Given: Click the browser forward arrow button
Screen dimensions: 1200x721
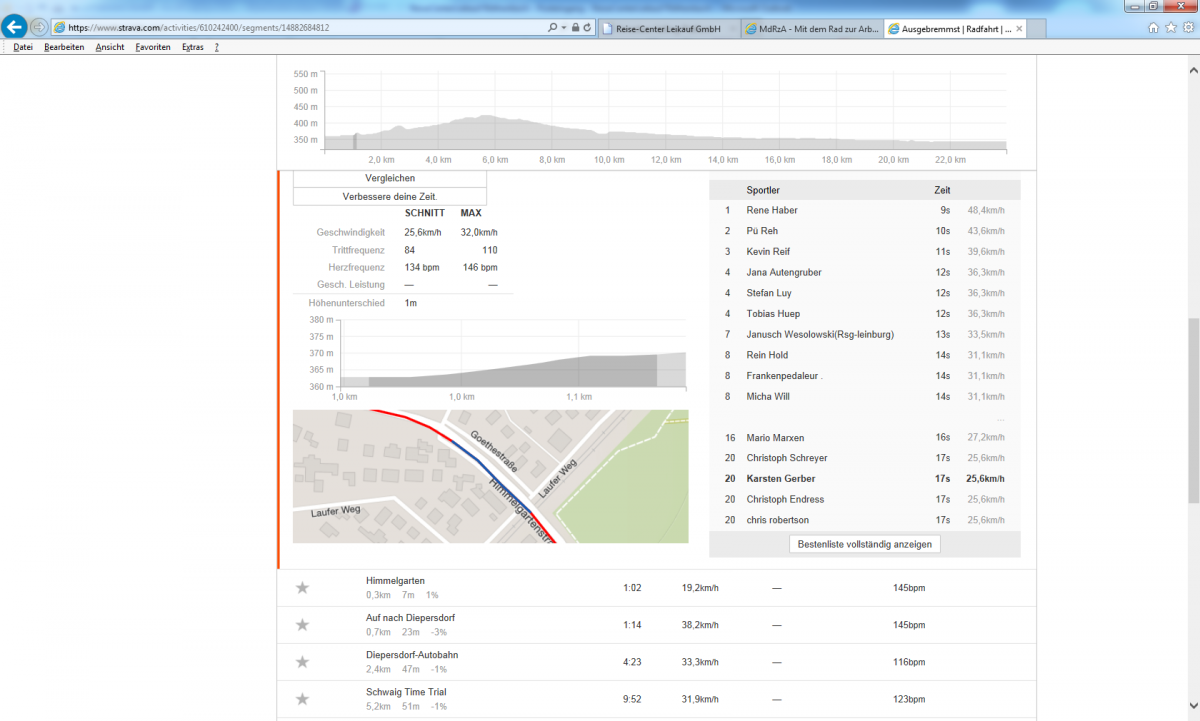Looking at the screenshot, I should click(x=39, y=27).
